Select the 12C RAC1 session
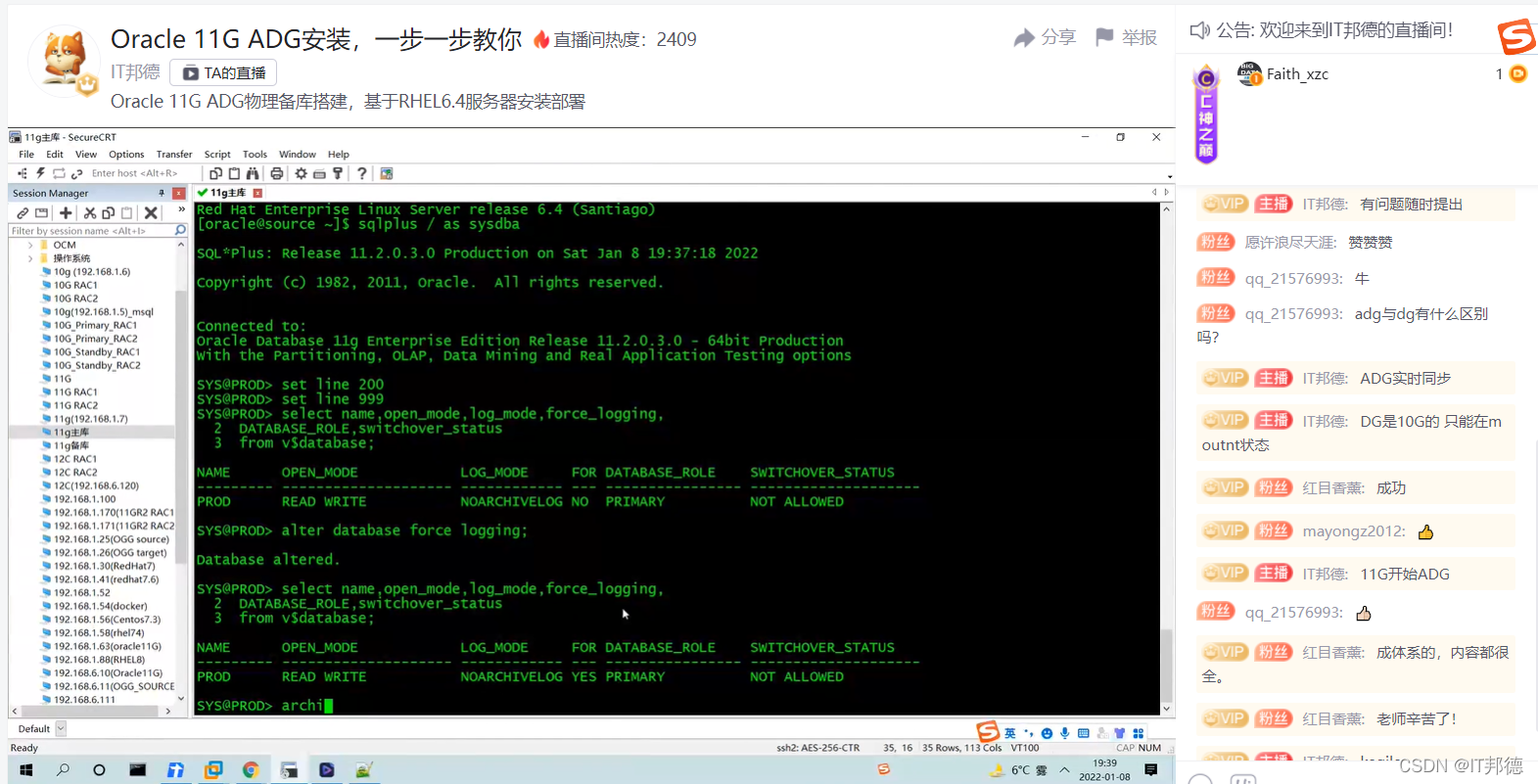Screen dimensions: 1538x784 click(75, 459)
